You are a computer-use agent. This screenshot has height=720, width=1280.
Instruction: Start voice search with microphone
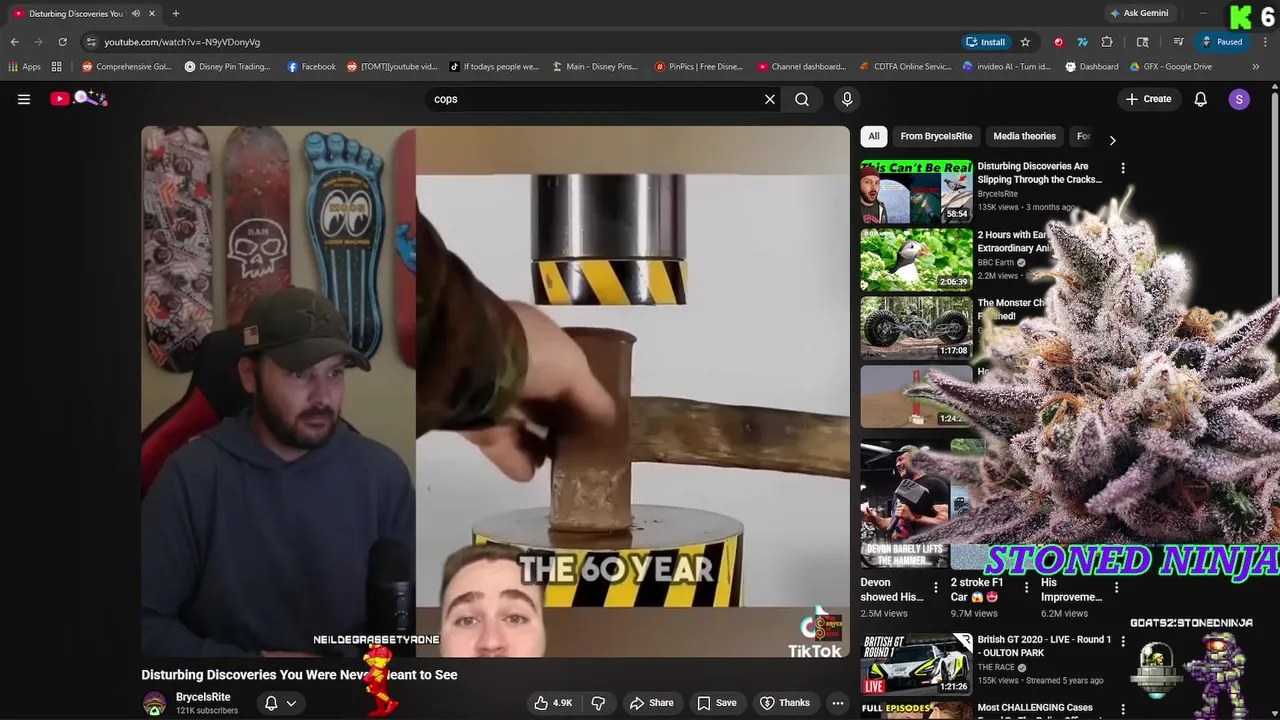pyautogui.click(x=847, y=99)
